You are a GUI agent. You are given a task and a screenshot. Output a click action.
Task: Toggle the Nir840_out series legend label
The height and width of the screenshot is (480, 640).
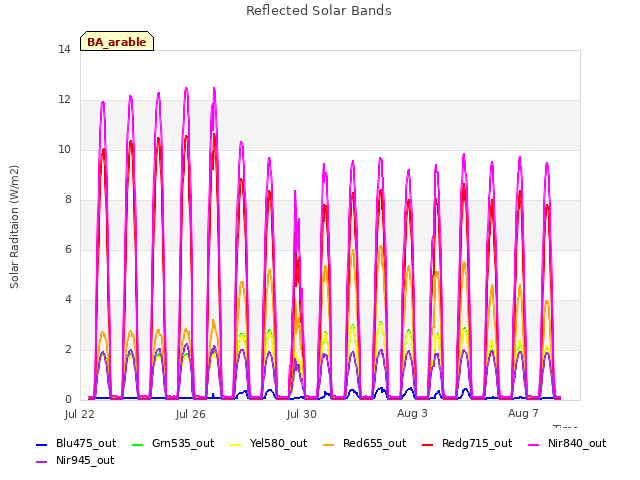[x=577, y=444]
